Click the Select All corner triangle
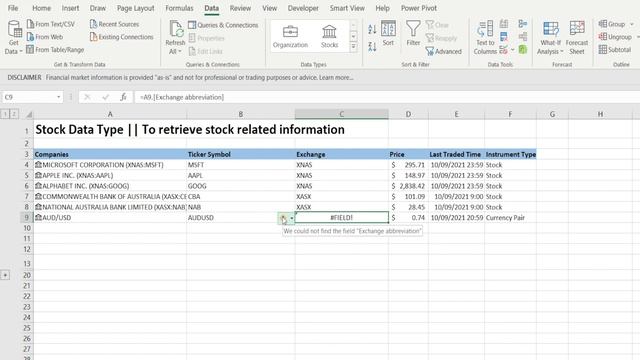Image resolution: width=640 pixels, height=360 pixels. tap(29, 115)
